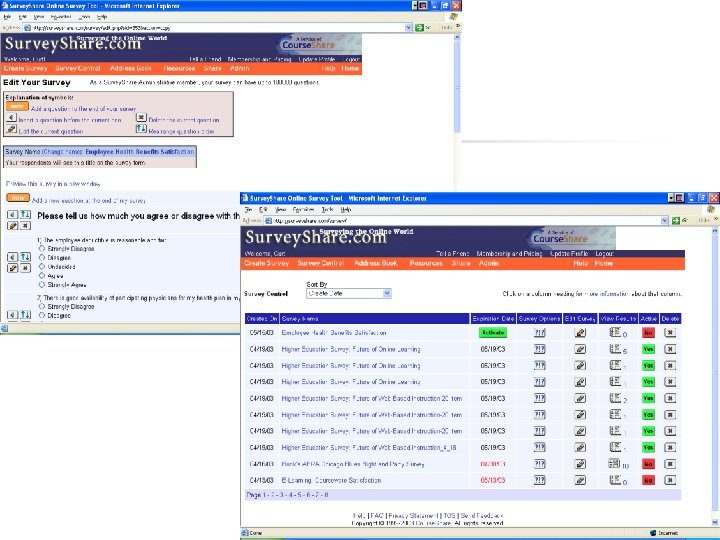This screenshot has height=540, width=720.
Task: Click Update Profile link in Survey Control window
Action: [569, 253]
